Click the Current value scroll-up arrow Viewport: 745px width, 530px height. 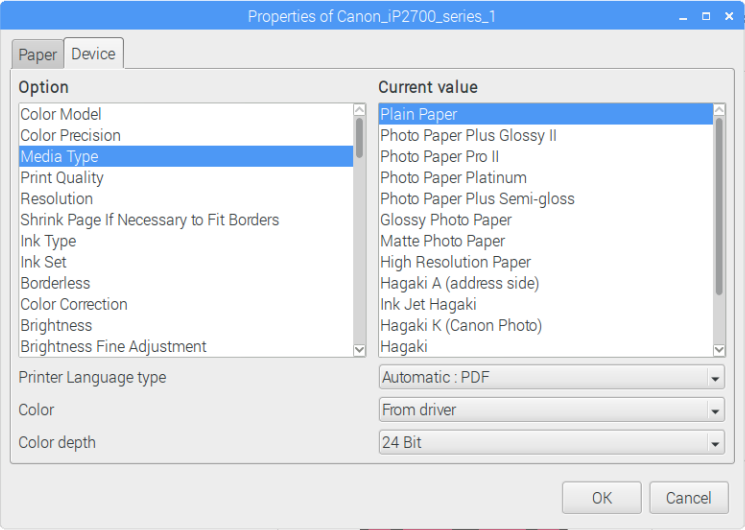(719, 110)
